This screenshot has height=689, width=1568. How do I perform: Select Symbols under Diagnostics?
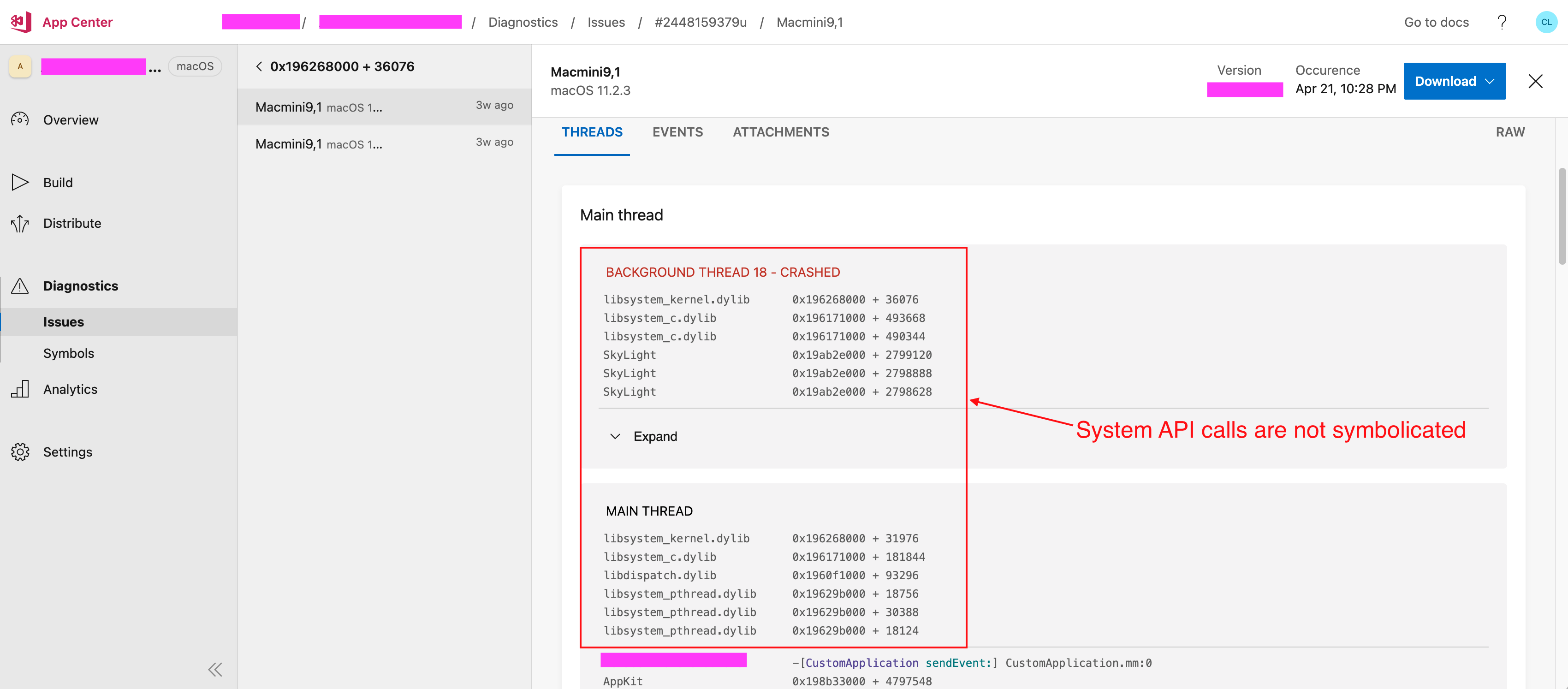click(x=69, y=353)
